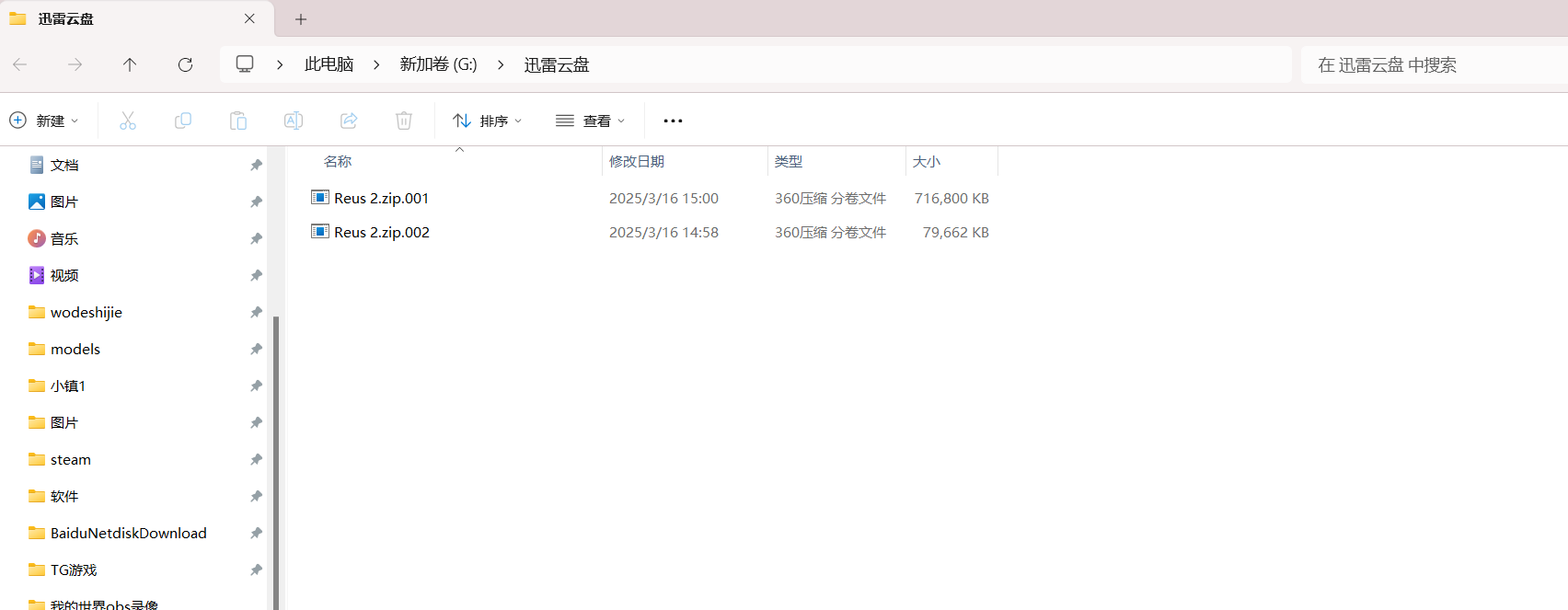Click the Reus 2.zip.001 file icon
The height and width of the screenshot is (610, 1568).
pyautogui.click(x=320, y=197)
